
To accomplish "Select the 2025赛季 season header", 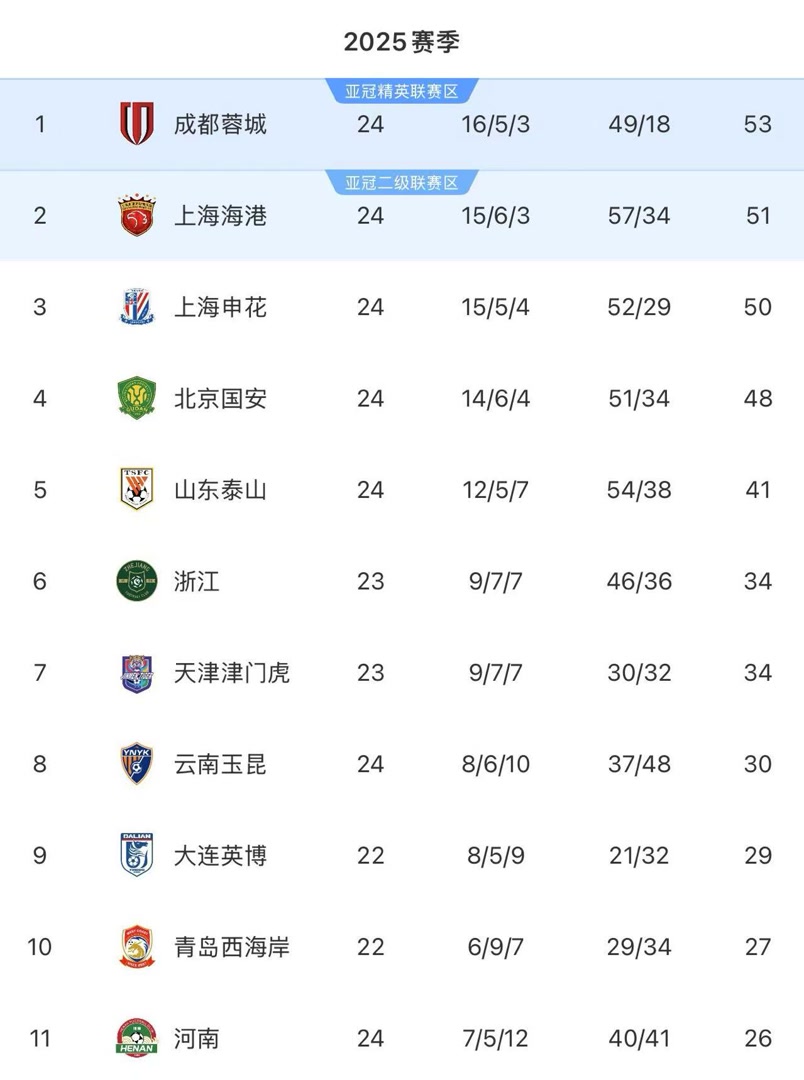I will (402, 41).
